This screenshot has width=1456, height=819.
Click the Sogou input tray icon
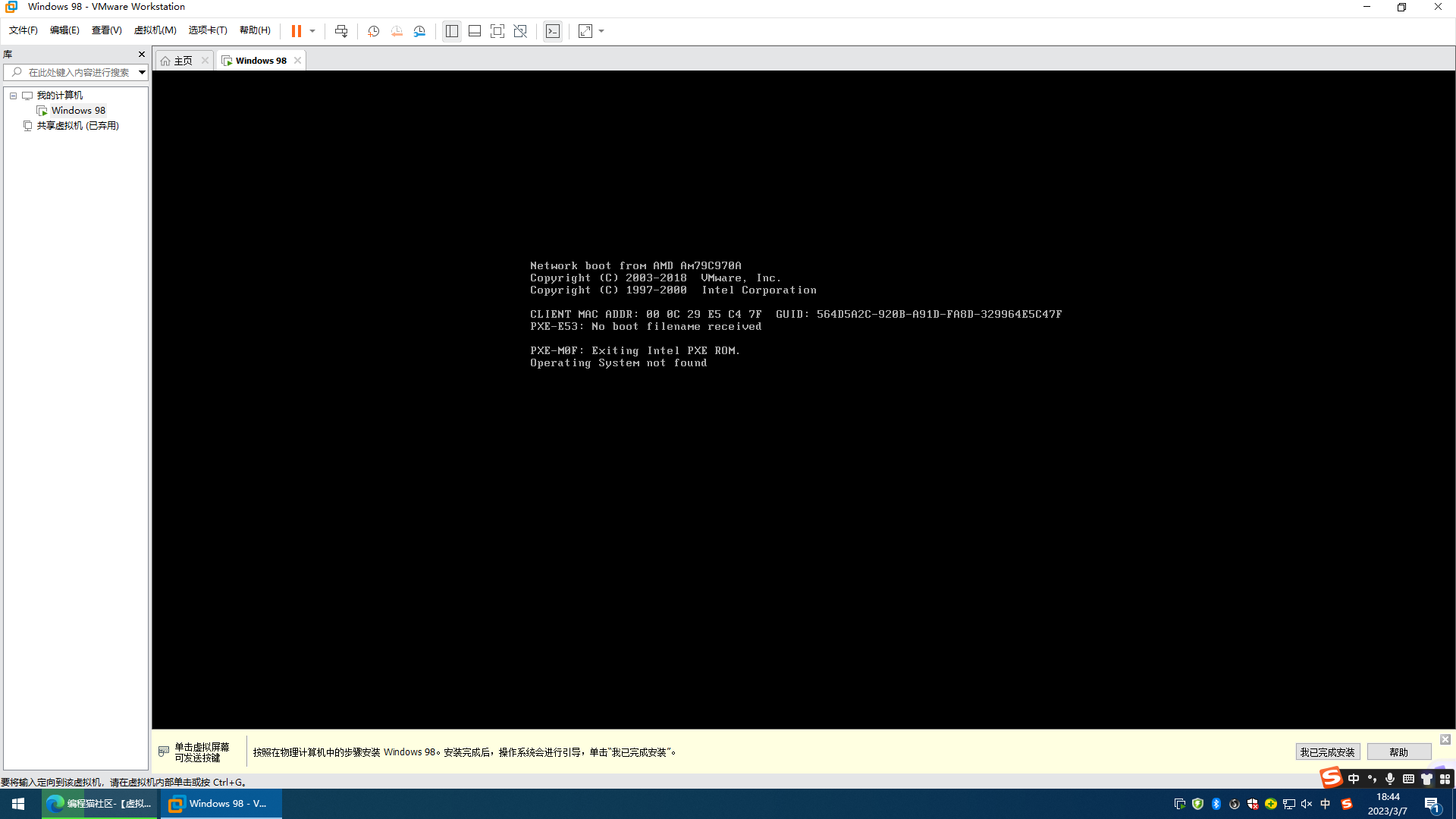[x=1347, y=804]
